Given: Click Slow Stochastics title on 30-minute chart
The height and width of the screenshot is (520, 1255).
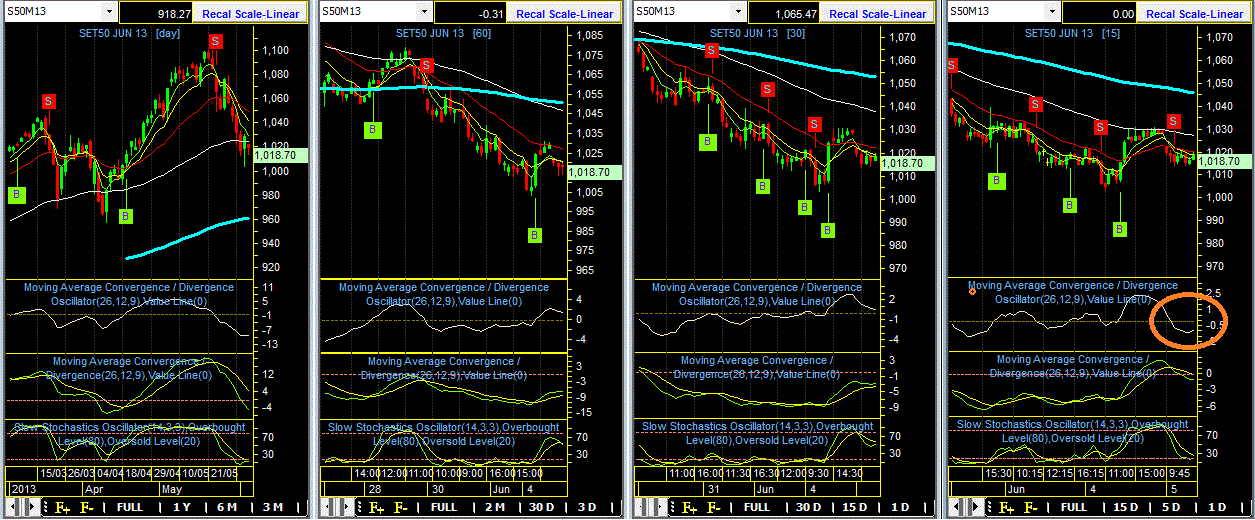Looking at the screenshot, I should [x=757, y=433].
